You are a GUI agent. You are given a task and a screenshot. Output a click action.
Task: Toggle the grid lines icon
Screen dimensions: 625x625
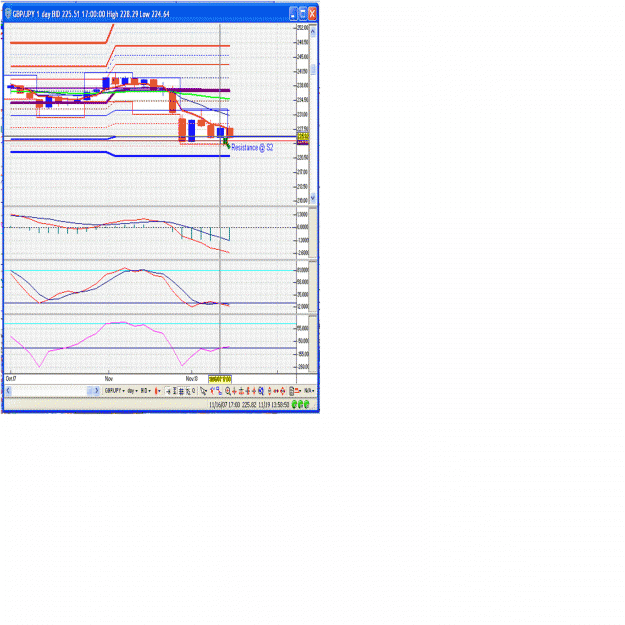[181, 391]
